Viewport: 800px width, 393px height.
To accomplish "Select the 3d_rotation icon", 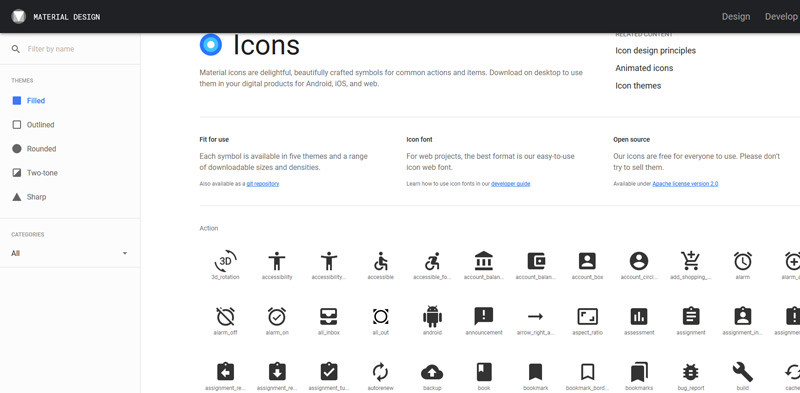I will [x=226, y=261].
